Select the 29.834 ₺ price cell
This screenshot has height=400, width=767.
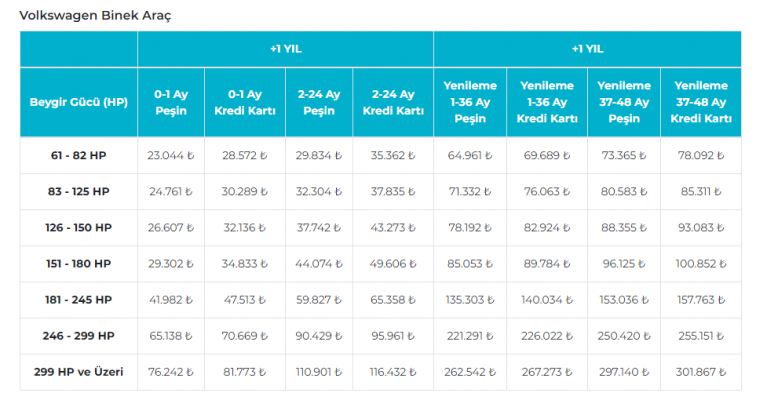[x=319, y=156]
